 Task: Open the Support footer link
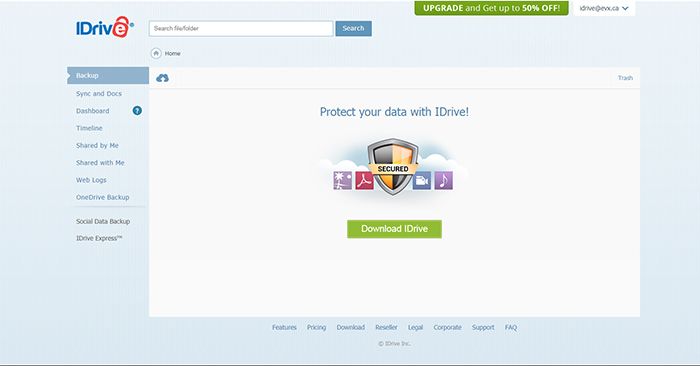coord(483,328)
